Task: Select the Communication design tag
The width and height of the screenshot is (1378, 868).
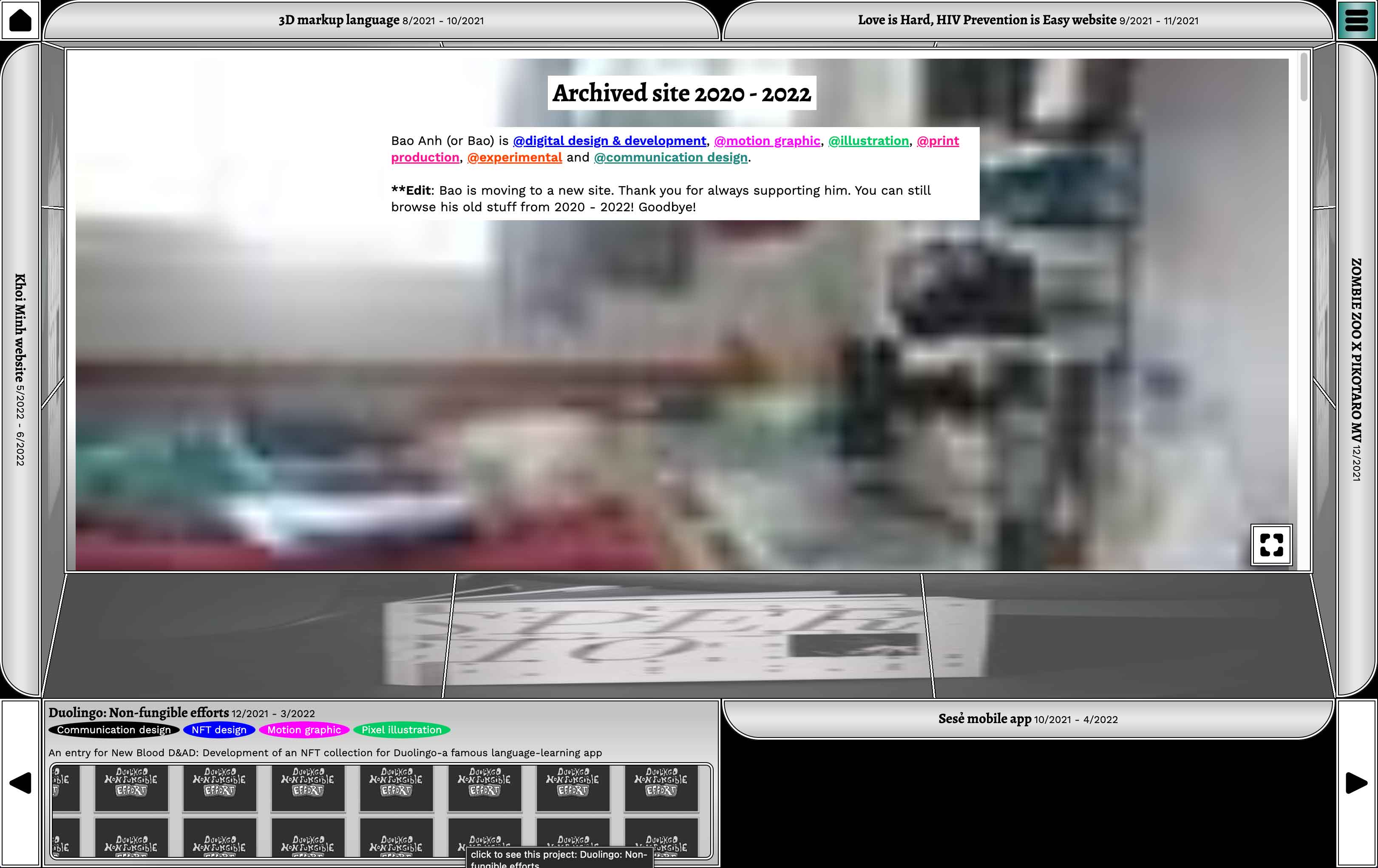Action: (113, 729)
